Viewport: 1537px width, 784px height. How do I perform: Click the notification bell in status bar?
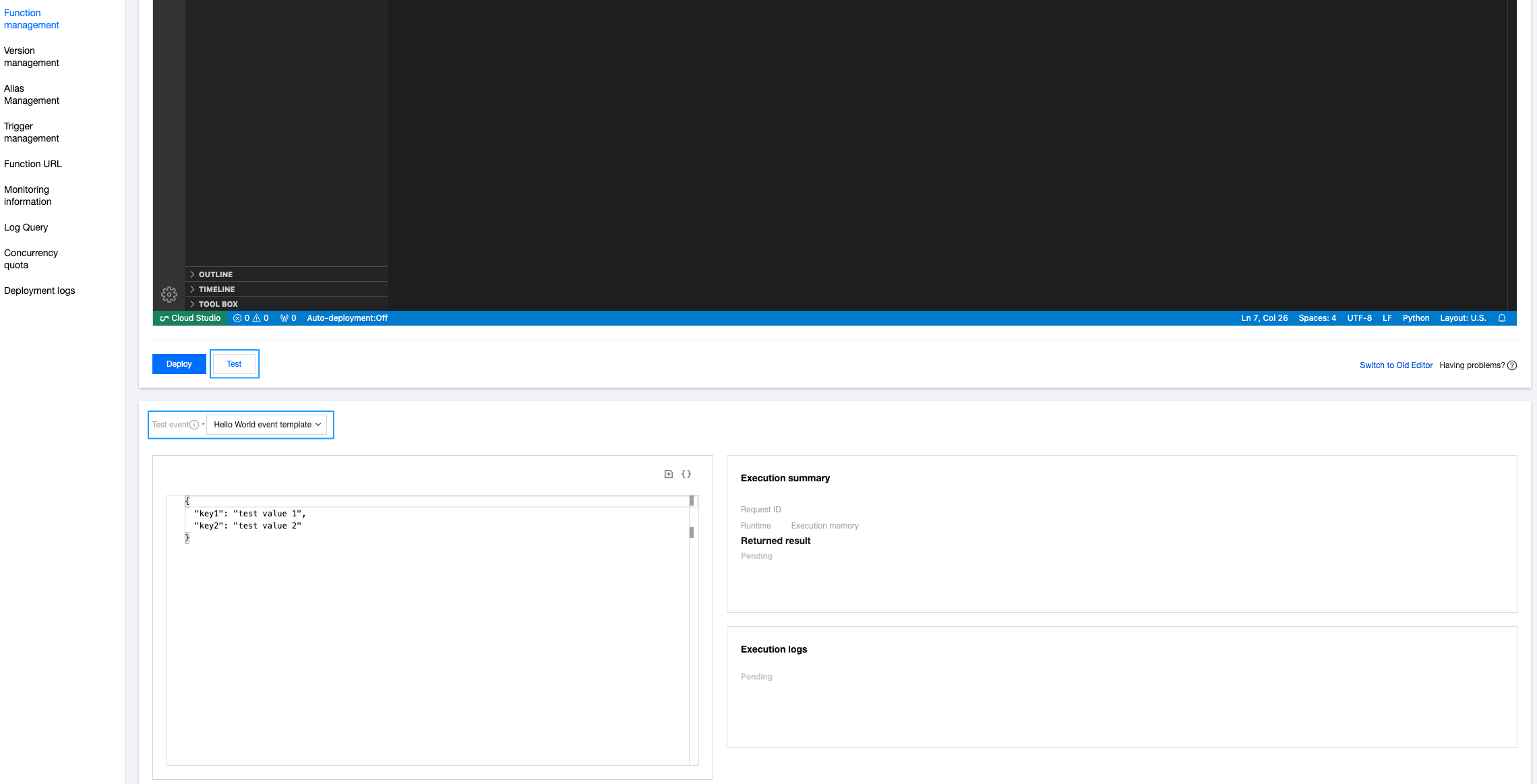pyautogui.click(x=1502, y=318)
